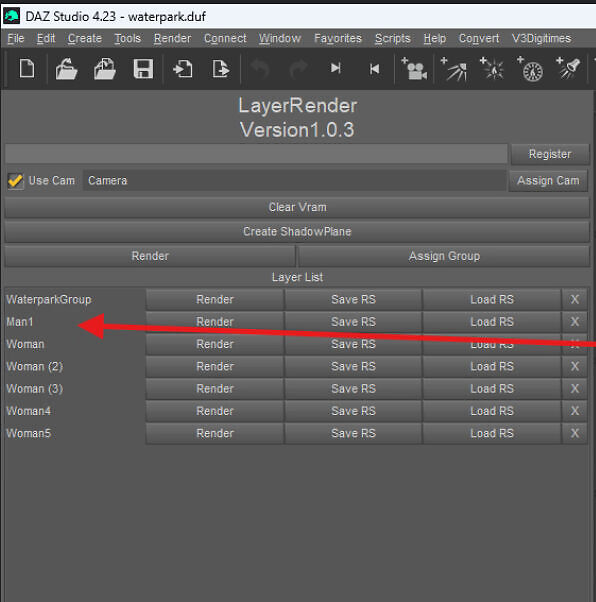Viewport: 596px width, 602px height.
Task: Render the WaterparkGroup layer
Action: coord(215,299)
